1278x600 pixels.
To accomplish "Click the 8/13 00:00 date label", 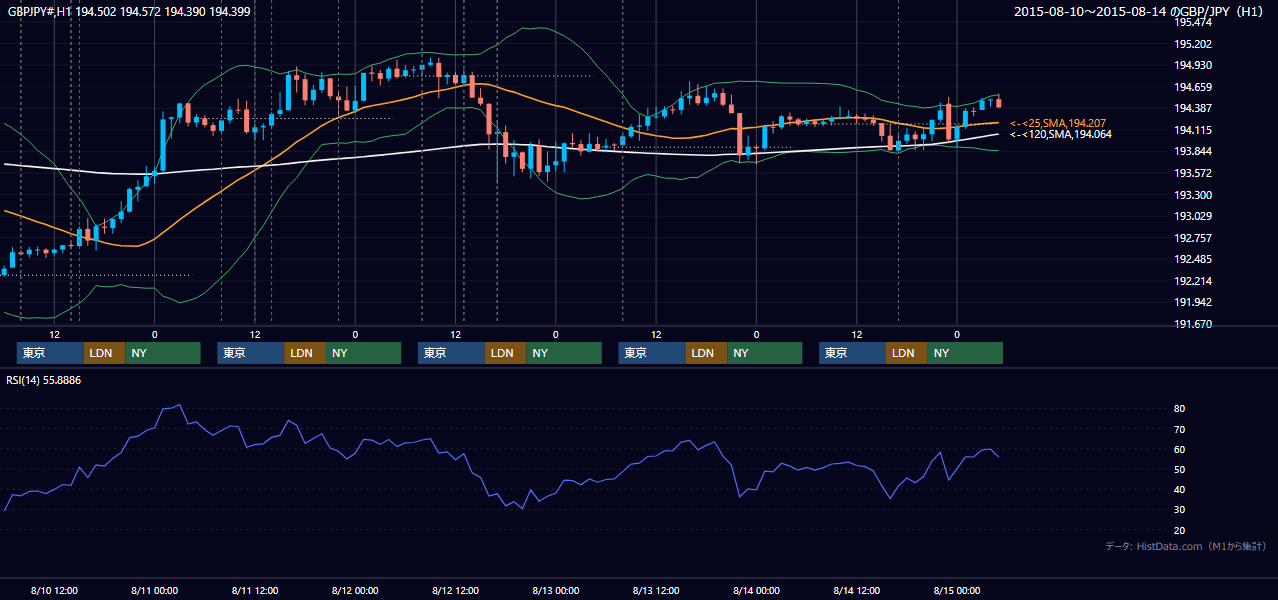I will 556,590.
